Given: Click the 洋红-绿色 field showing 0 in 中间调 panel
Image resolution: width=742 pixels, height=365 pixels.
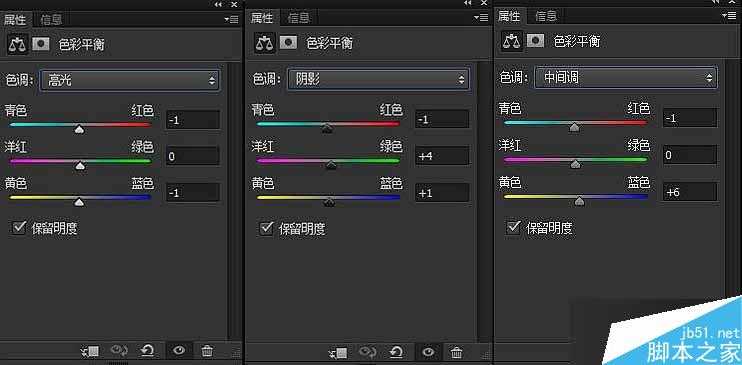Looking at the screenshot, I should (x=690, y=154).
